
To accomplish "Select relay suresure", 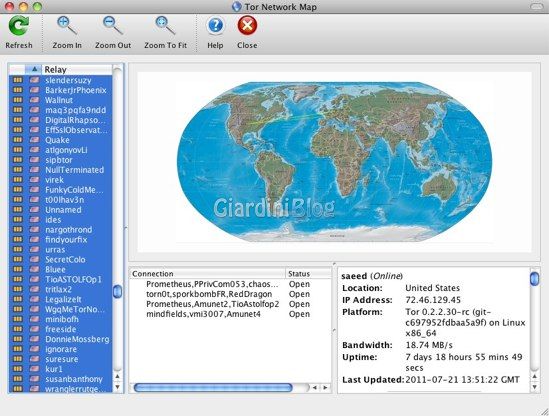I will pyautogui.click(x=62, y=359).
